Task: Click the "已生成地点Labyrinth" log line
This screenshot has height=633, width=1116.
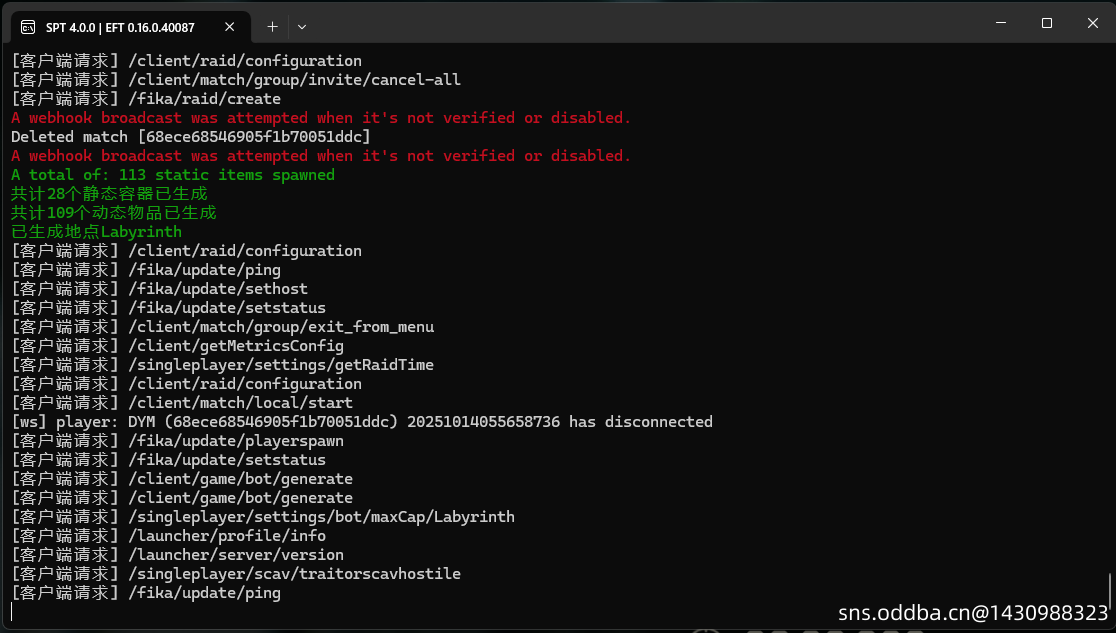Action: coord(96,232)
